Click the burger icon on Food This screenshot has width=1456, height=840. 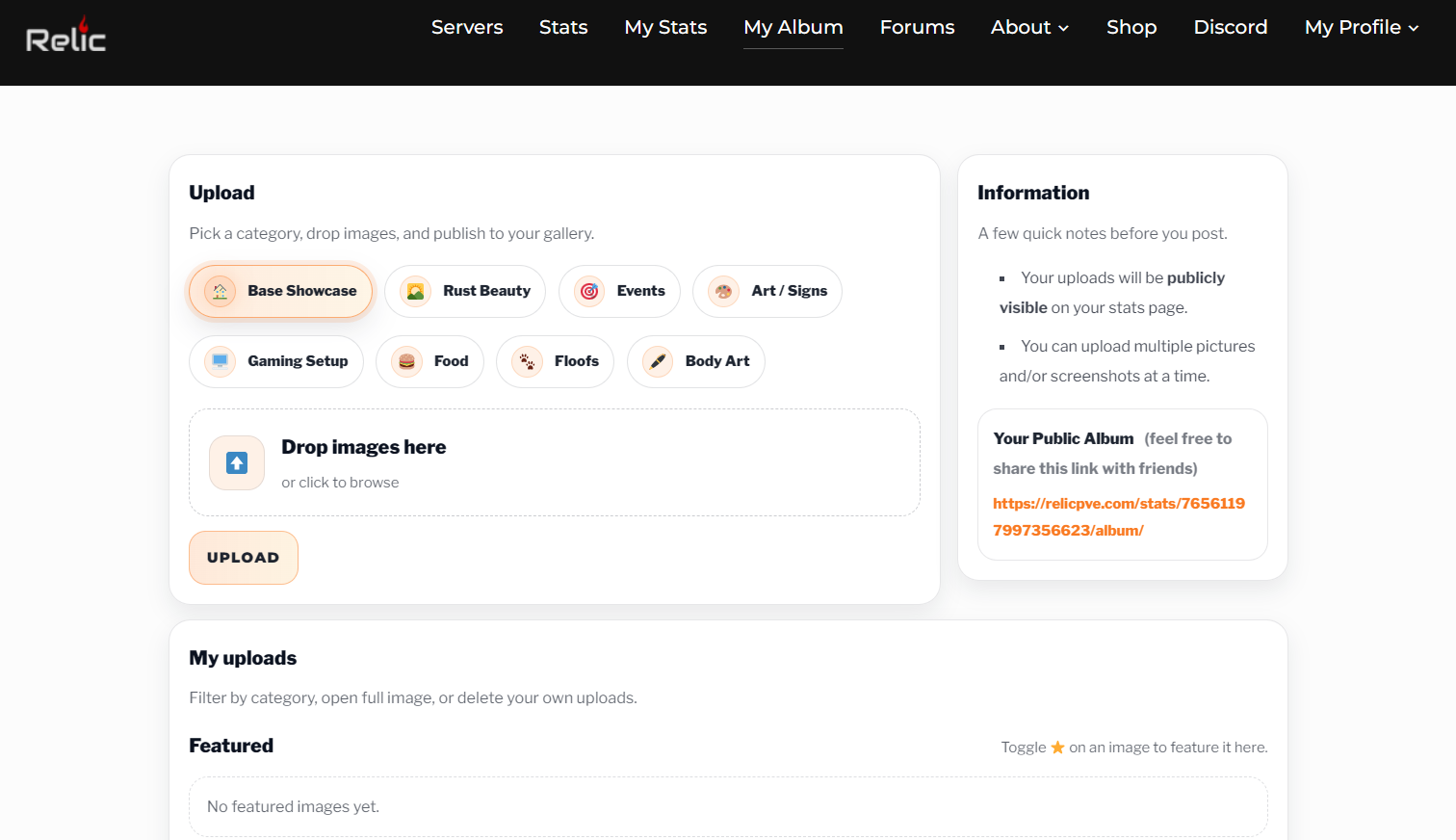[x=406, y=361]
